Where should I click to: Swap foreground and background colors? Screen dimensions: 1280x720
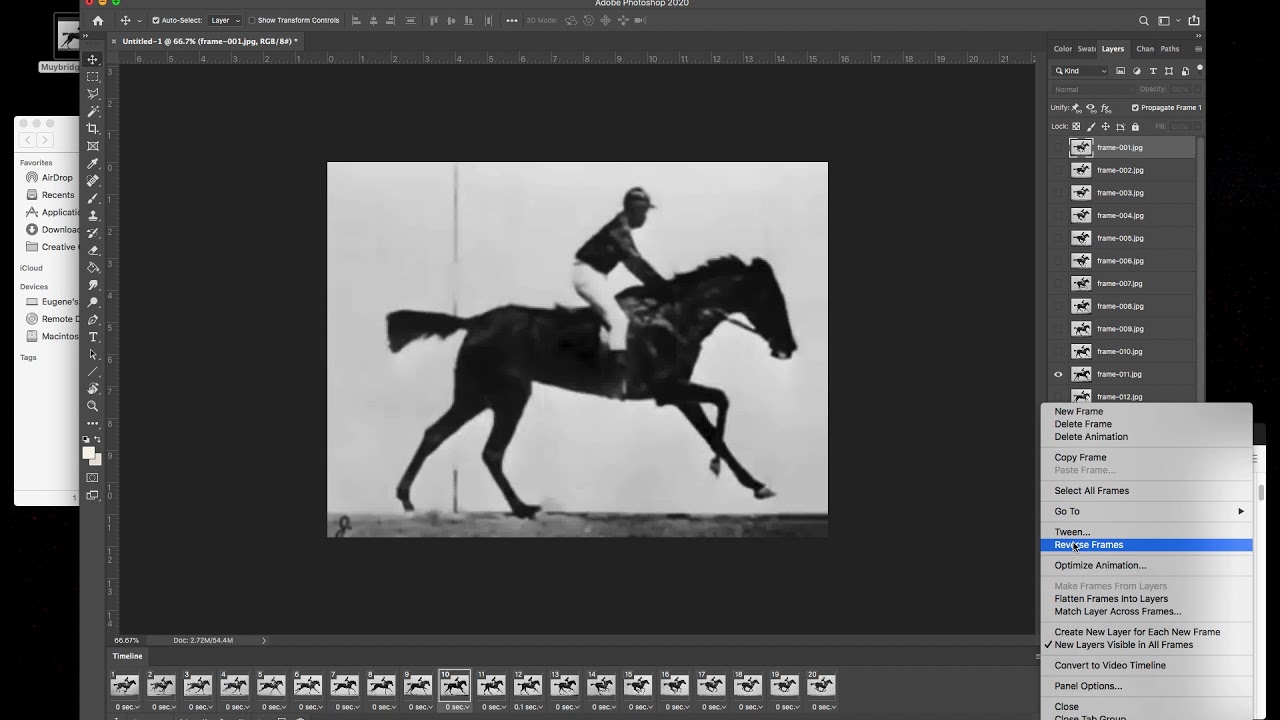pyautogui.click(x=98, y=440)
